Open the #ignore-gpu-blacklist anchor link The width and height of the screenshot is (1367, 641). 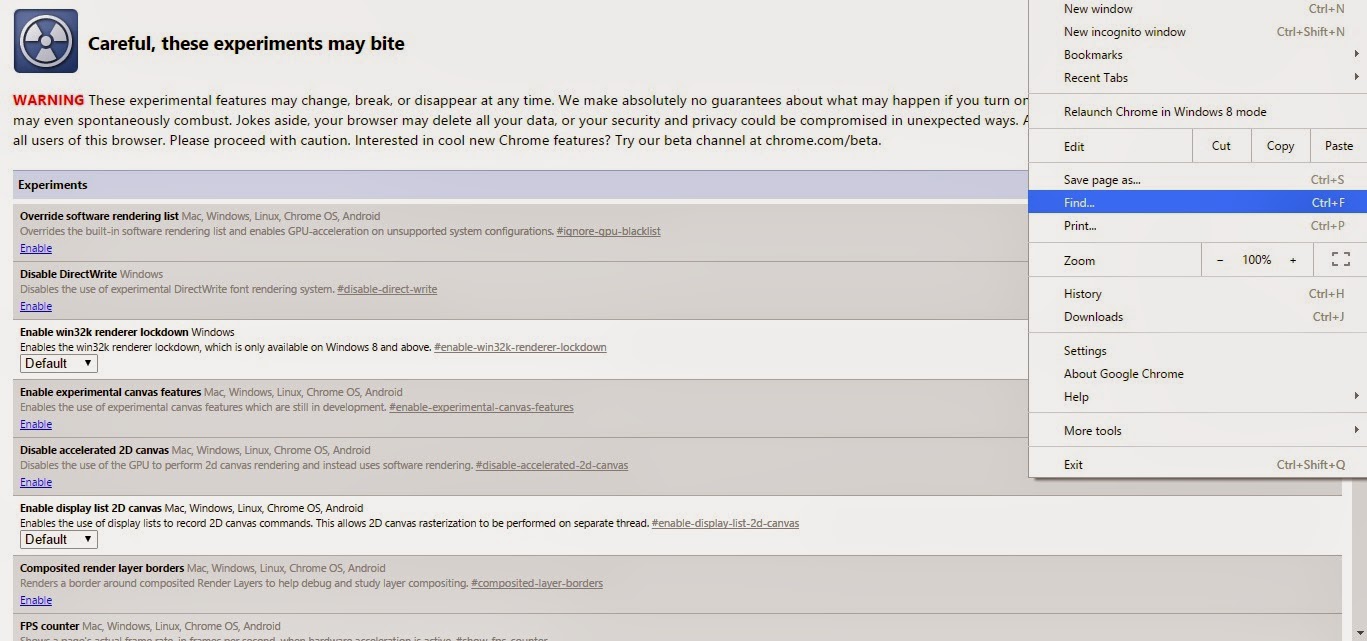click(x=608, y=231)
